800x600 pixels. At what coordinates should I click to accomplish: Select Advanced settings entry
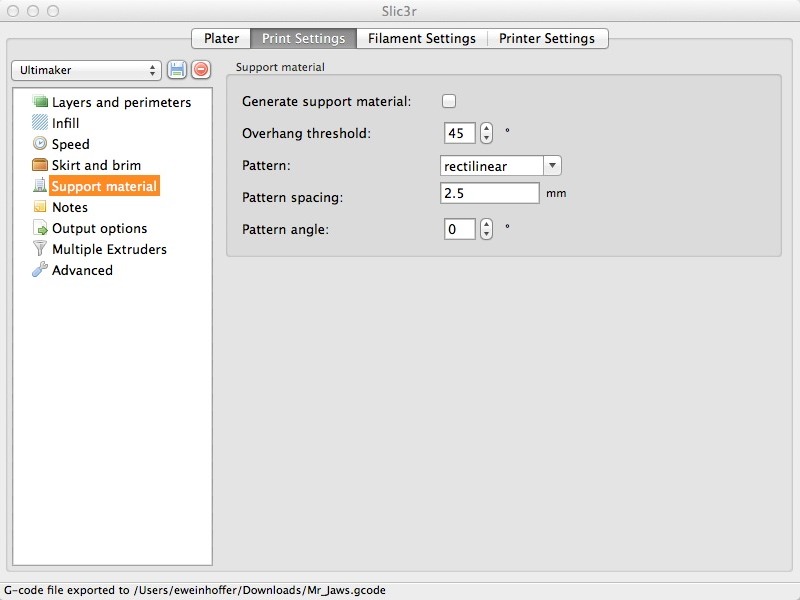pos(82,270)
